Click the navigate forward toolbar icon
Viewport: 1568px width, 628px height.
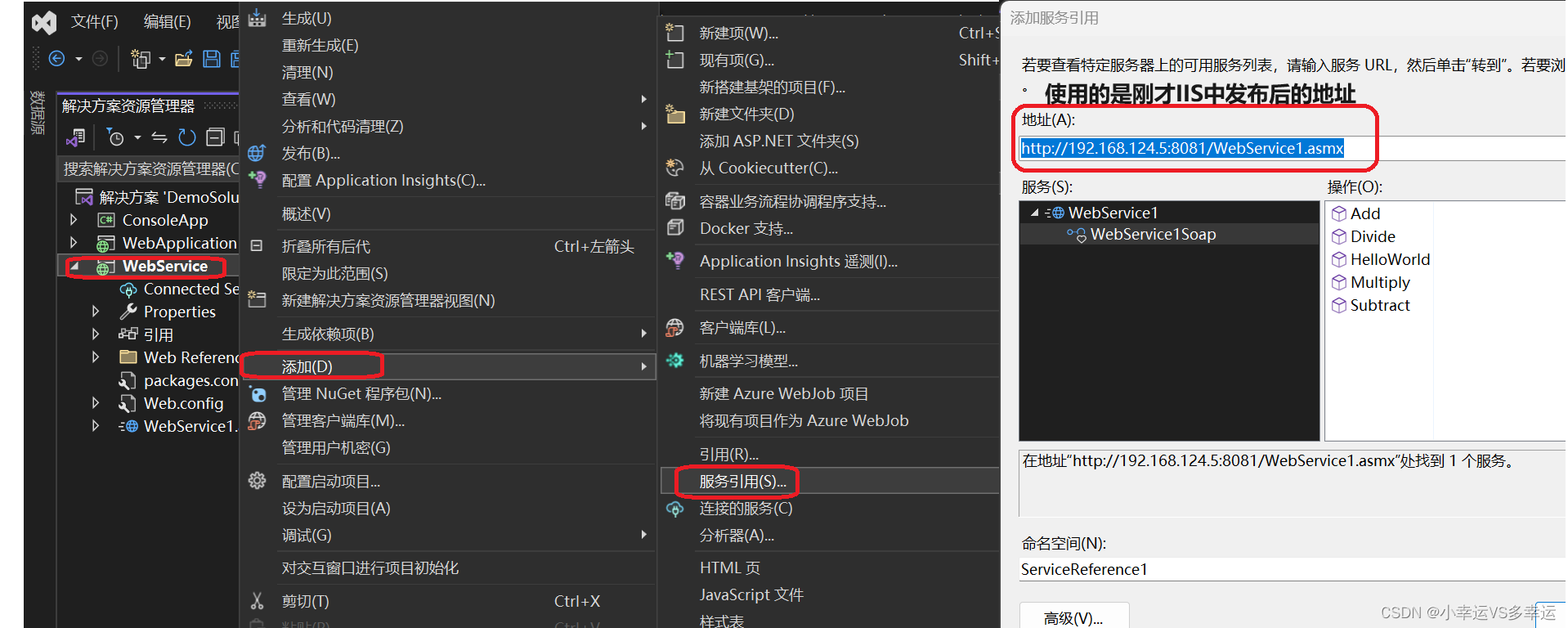tap(100, 58)
